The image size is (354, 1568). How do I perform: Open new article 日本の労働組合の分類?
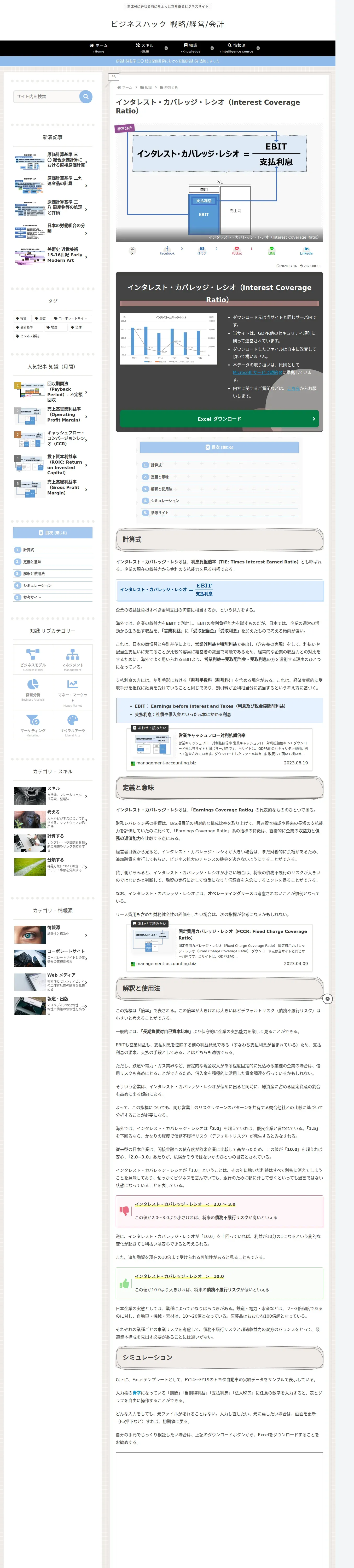pos(53,231)
